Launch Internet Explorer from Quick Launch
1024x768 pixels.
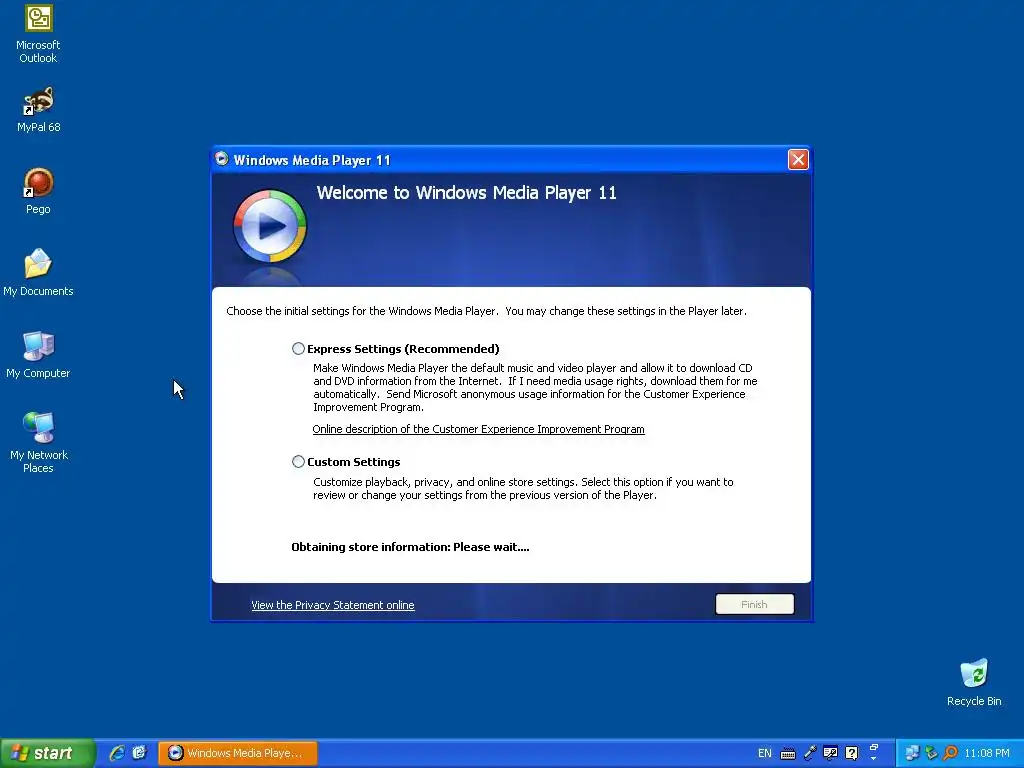117,752
